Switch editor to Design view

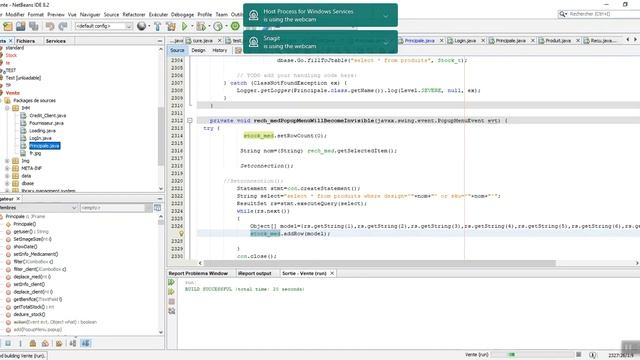coord(198,50)
